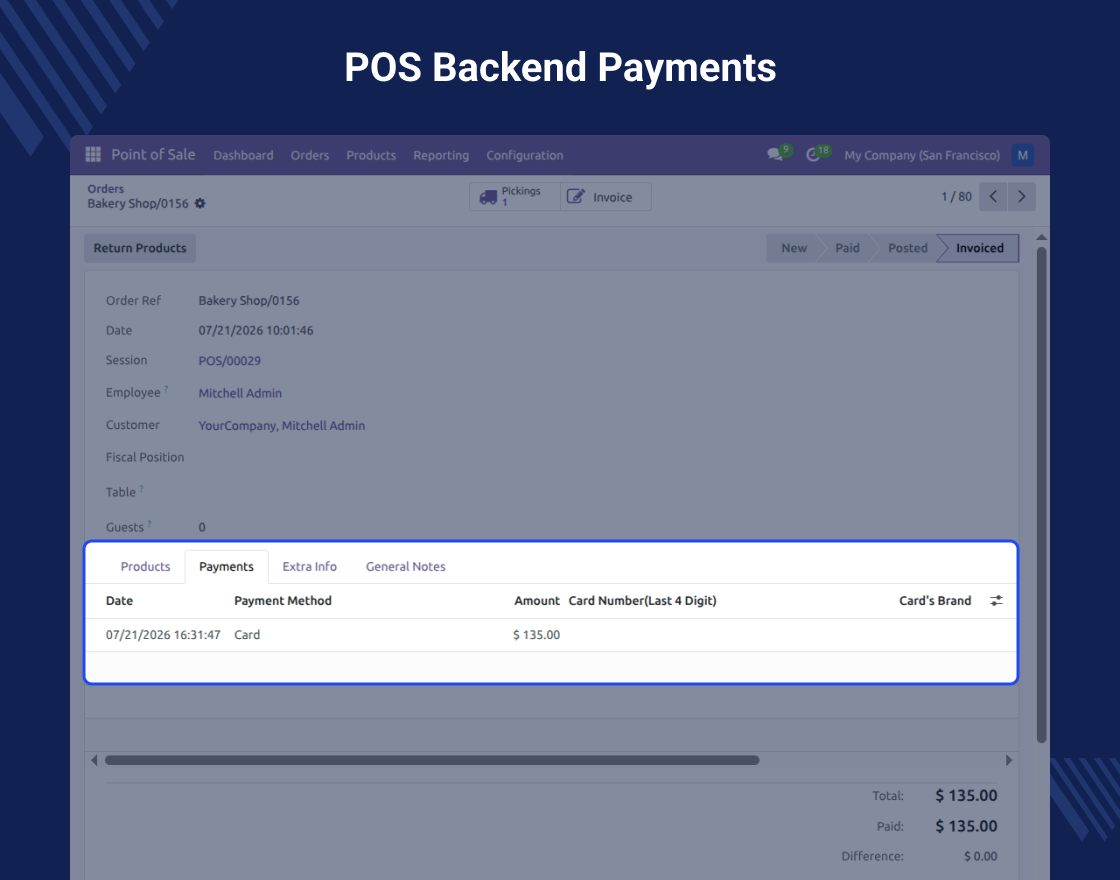Image resolution: width=1120 pixels, height=880 pixels.
Task: Open session link POS/00029
Action: 229,361
